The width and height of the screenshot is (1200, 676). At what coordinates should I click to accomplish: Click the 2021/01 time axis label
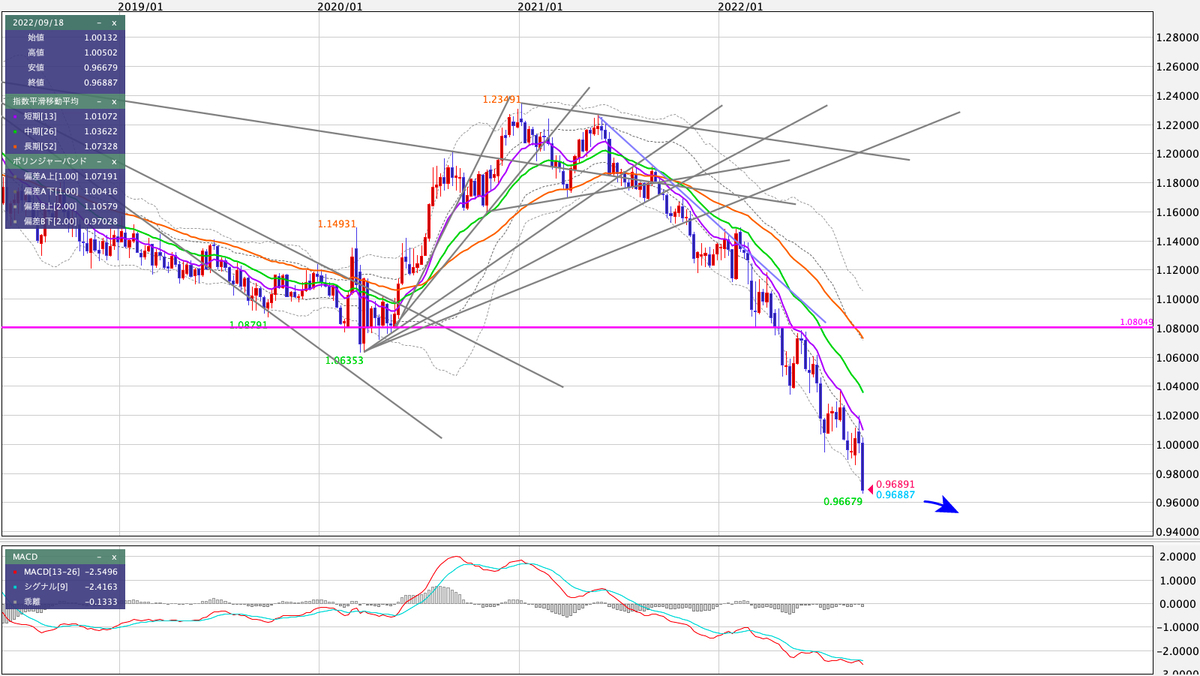pos(540,6)
